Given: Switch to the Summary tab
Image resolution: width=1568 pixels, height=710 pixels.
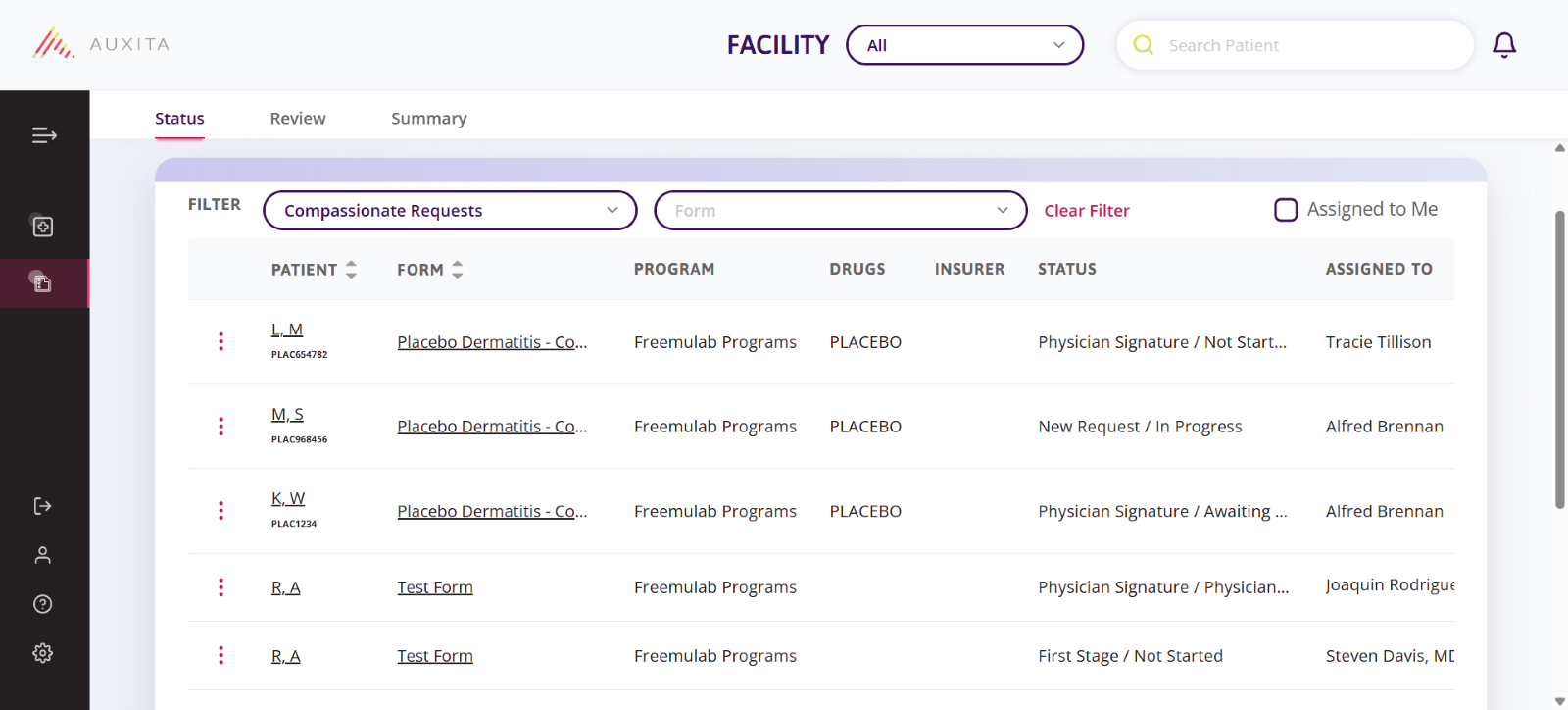Looking at the screenshot, I should pyautogui.click(x=429, y=119).
